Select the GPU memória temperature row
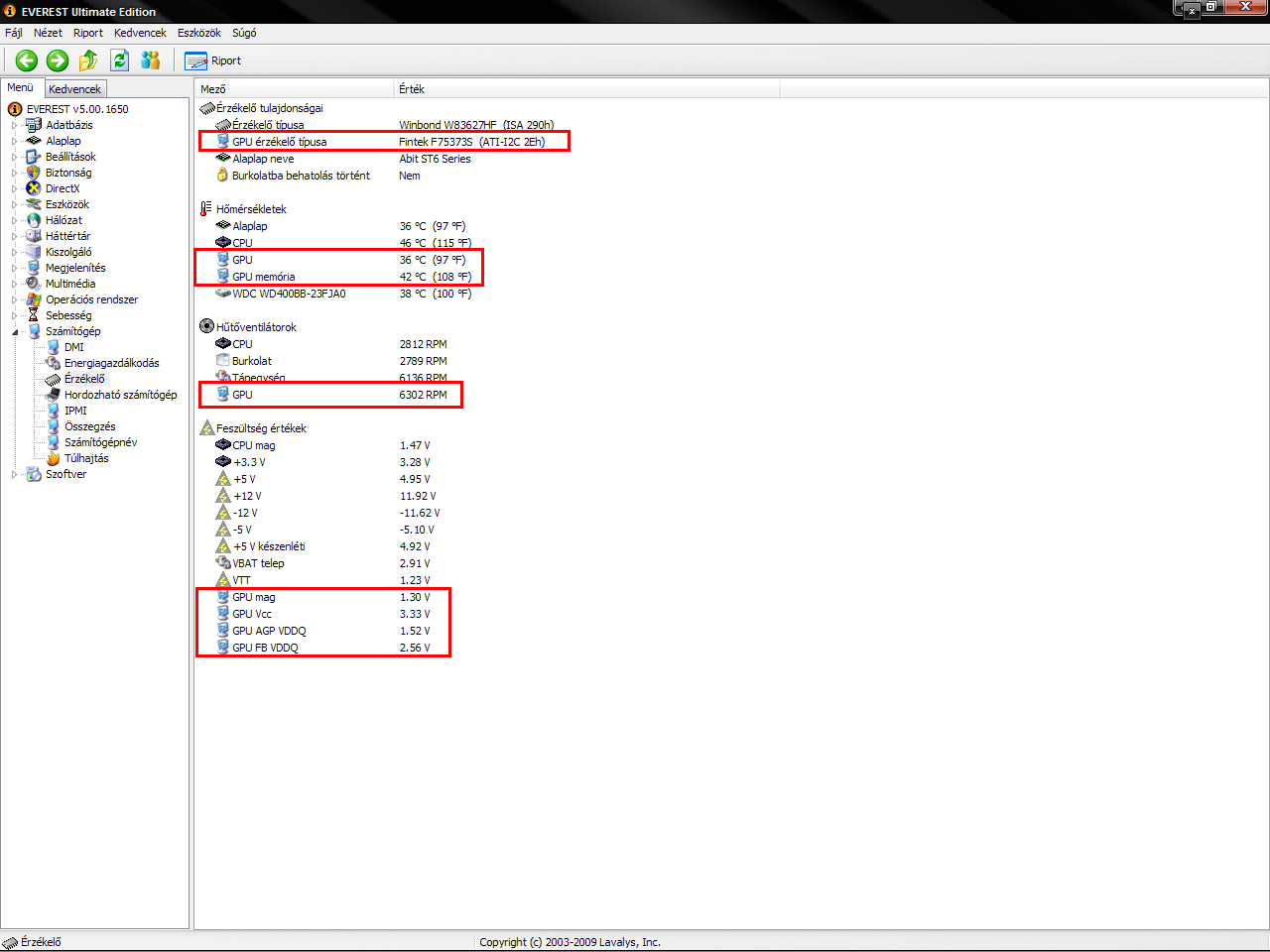This screenshot has width=1270, height=952. pyautogui.click(x=343, y=277)
